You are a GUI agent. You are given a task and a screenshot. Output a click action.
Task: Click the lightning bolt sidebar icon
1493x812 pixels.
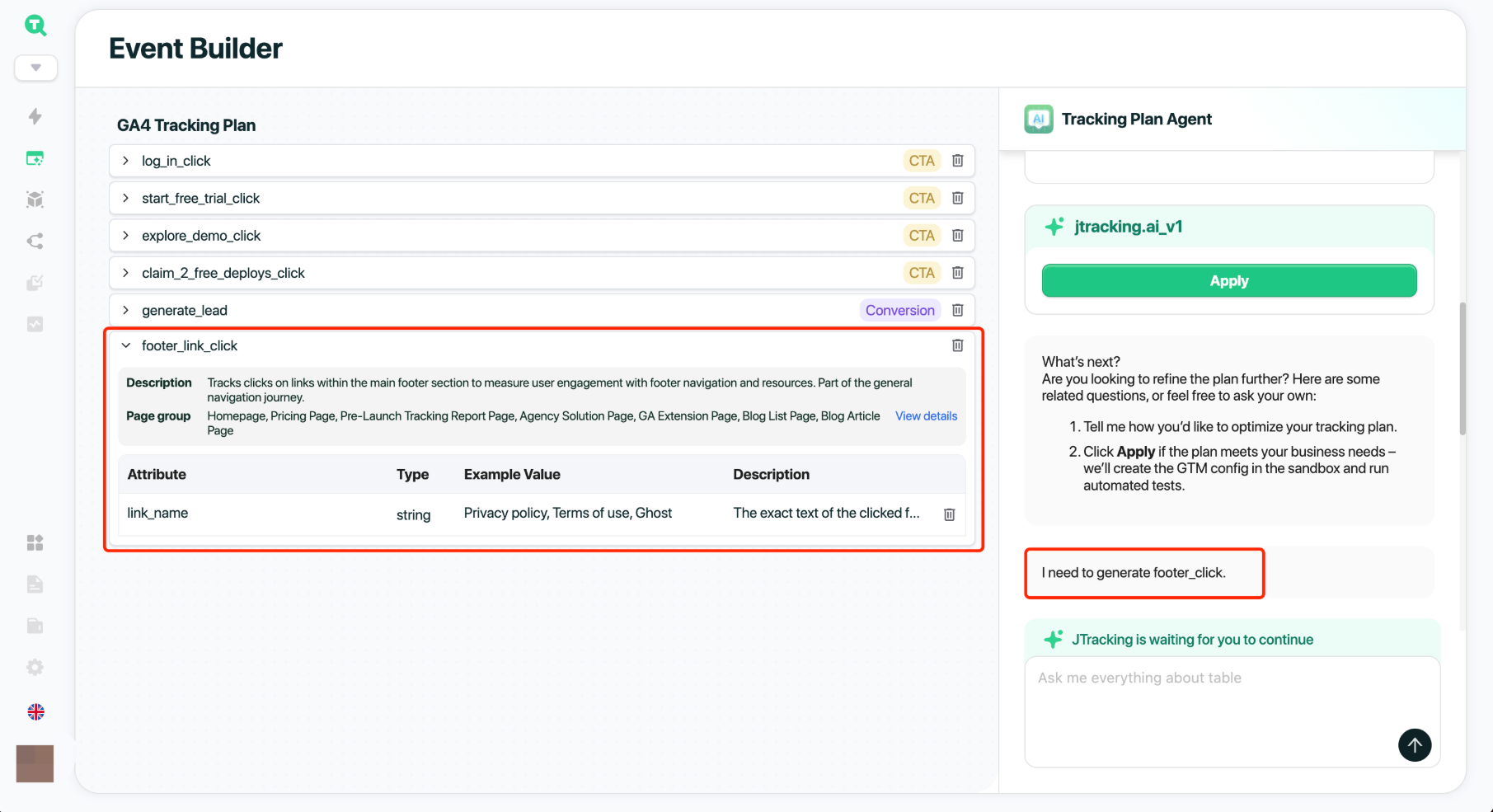[35, 116]
